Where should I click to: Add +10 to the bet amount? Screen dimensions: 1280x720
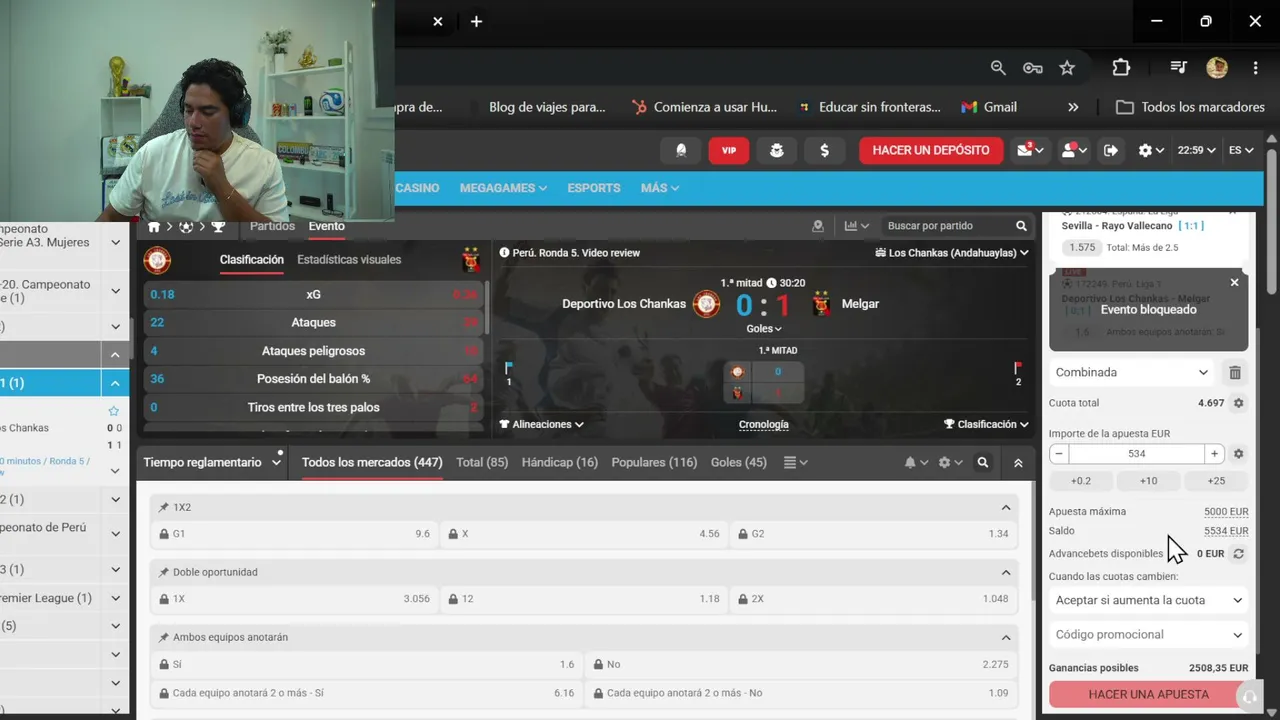[x=1148, y=481]
